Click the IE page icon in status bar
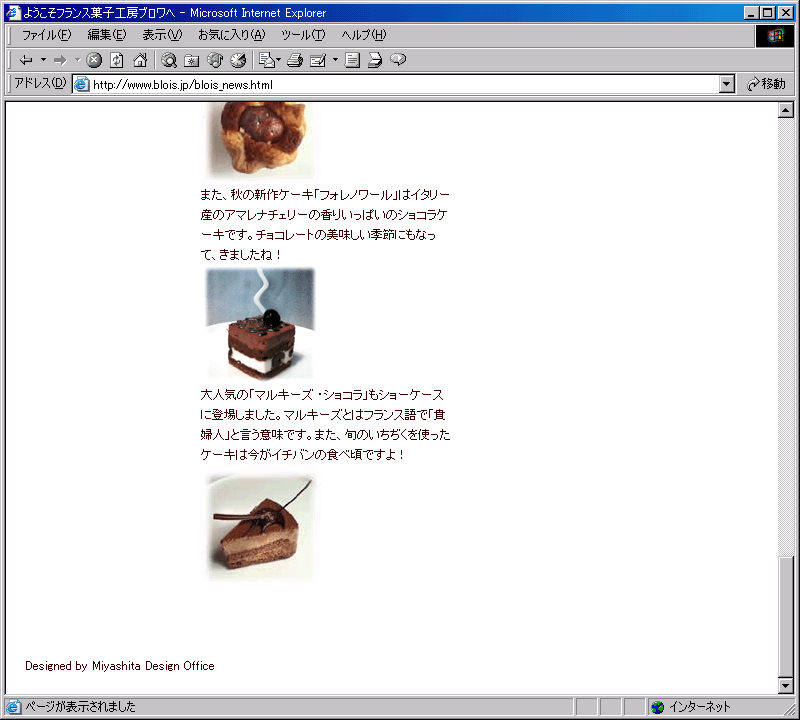This screenshot has width=800, height=720. pos(13,707)
